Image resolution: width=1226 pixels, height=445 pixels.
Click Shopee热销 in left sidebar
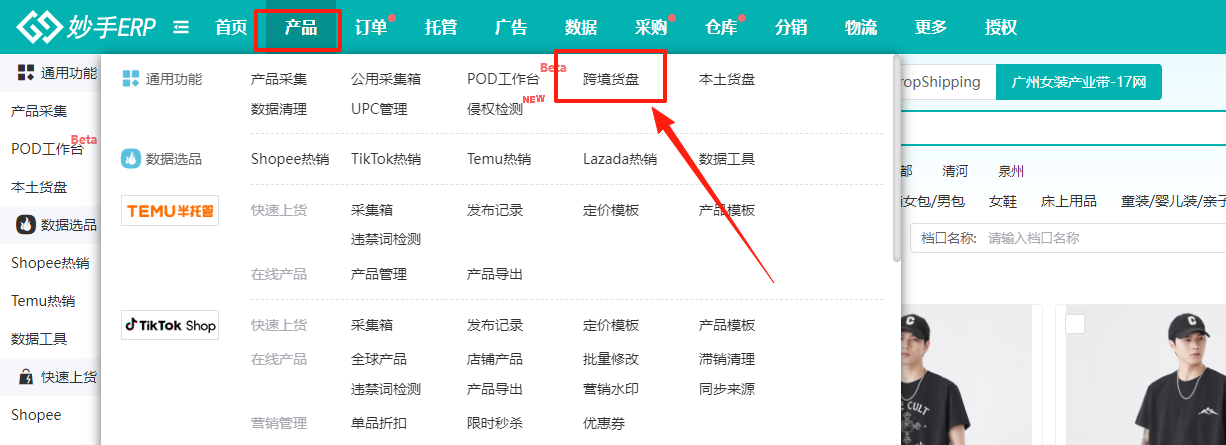pyautogui.click(x=50, y=263)
